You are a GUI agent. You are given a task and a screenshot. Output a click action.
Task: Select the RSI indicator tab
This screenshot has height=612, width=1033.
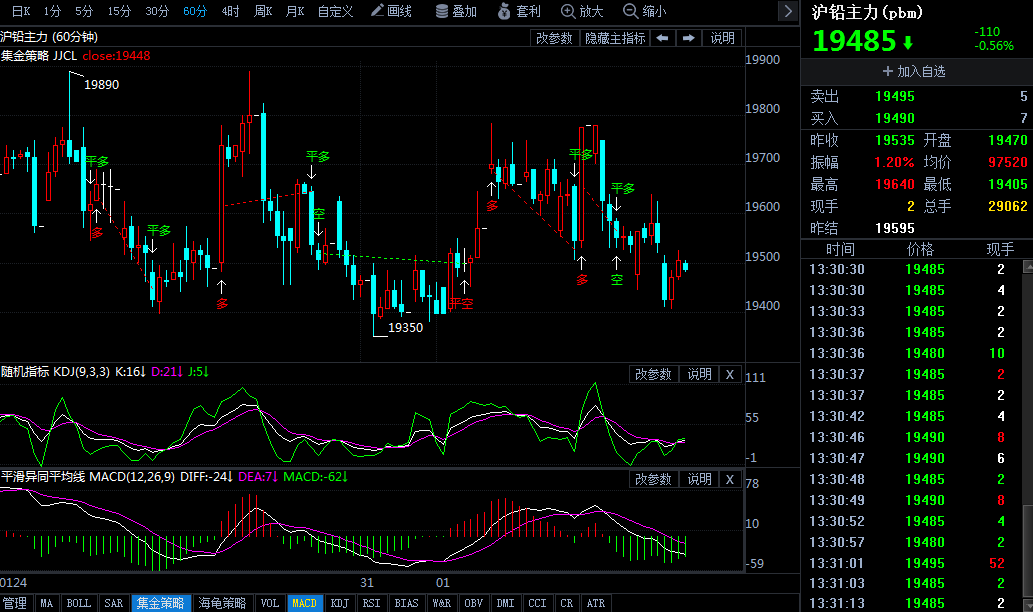[372, 603]
